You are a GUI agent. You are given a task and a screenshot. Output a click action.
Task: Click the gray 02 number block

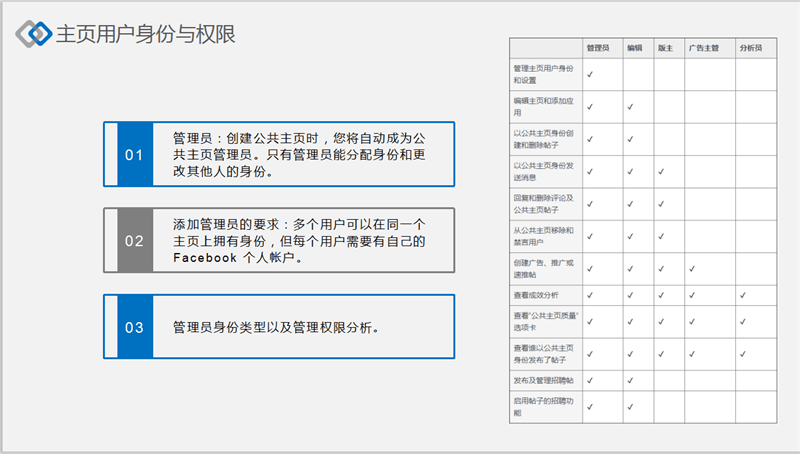click(135, 240)
